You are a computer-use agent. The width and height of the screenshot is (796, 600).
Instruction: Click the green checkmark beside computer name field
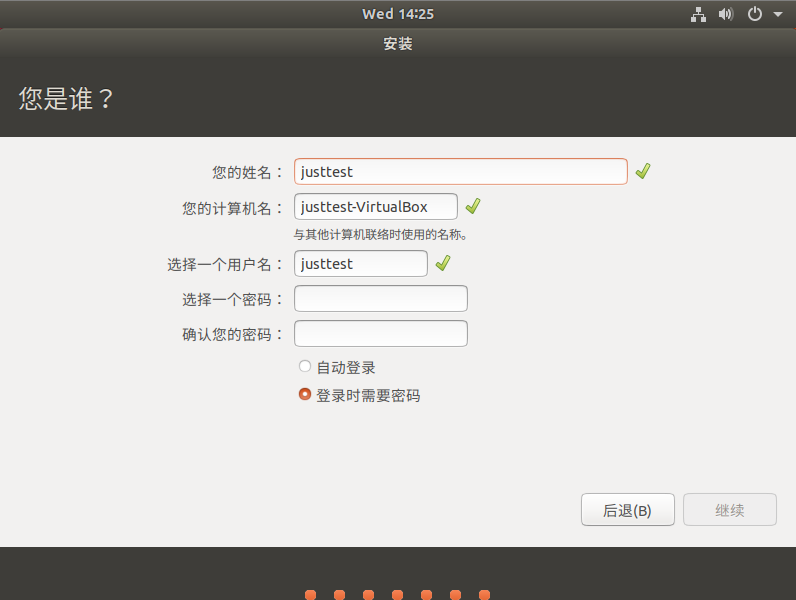473,206
